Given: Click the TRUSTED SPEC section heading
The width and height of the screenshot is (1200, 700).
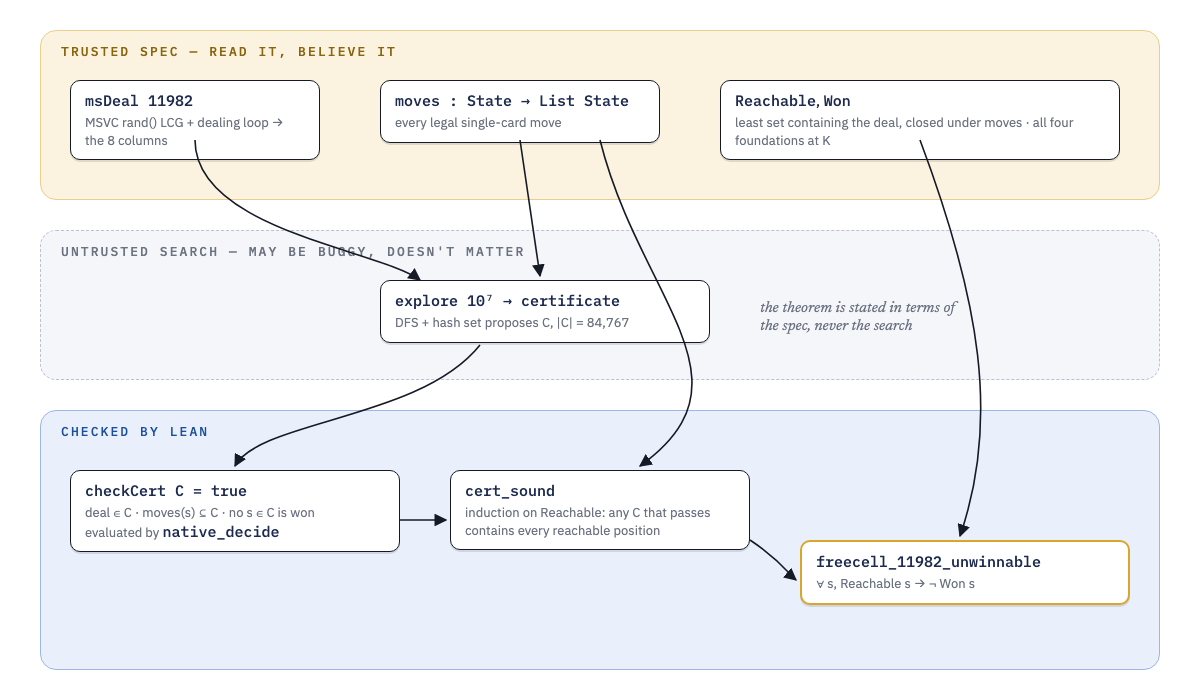Looking at the screenshot, I should coord(228,52).
